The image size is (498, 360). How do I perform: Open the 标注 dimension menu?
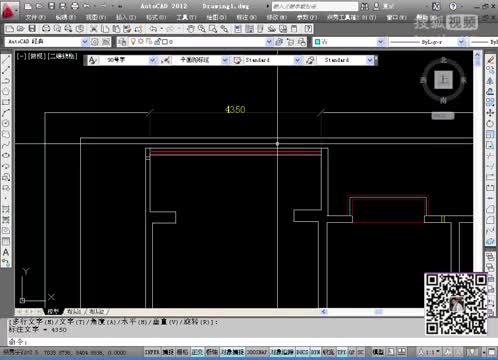[x=246, y=17]
